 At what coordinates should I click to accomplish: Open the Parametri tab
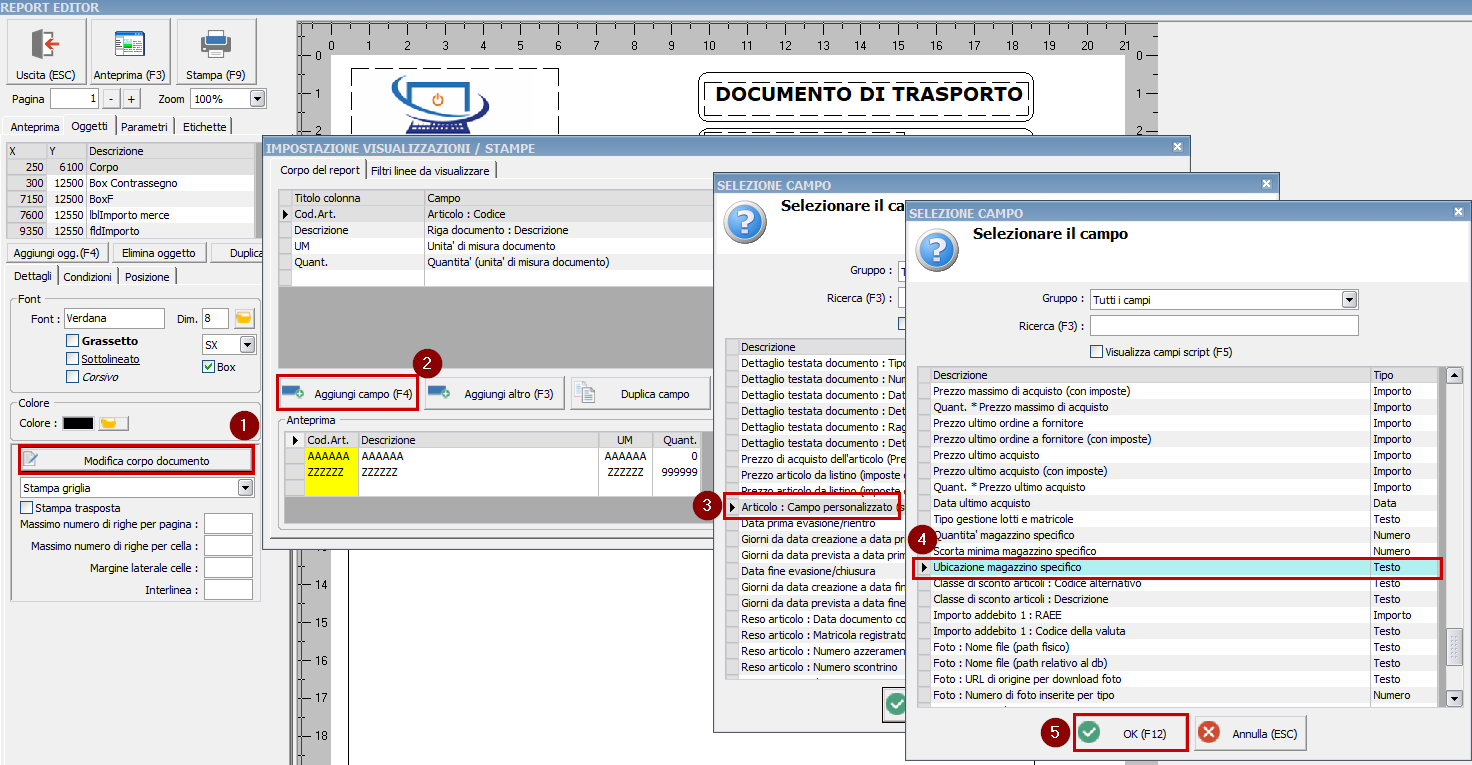tap(145, 127)
